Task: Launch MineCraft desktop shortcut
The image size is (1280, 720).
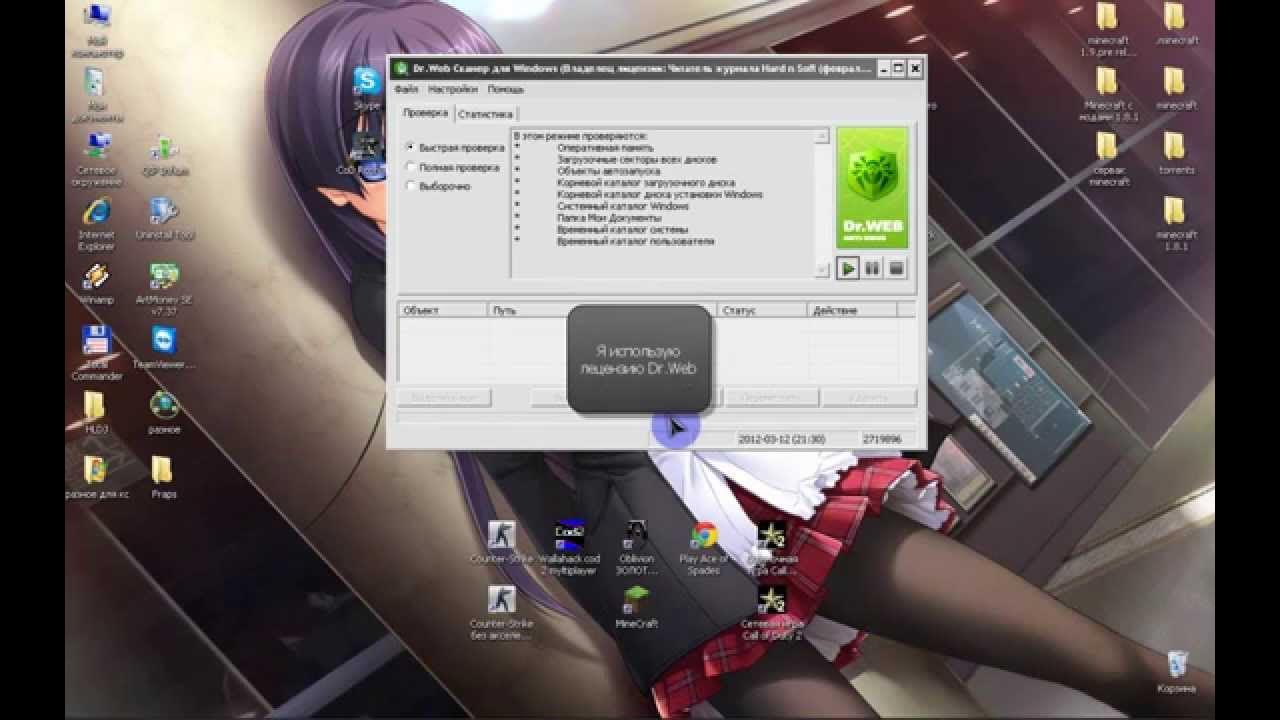Action: click(636, 606)
